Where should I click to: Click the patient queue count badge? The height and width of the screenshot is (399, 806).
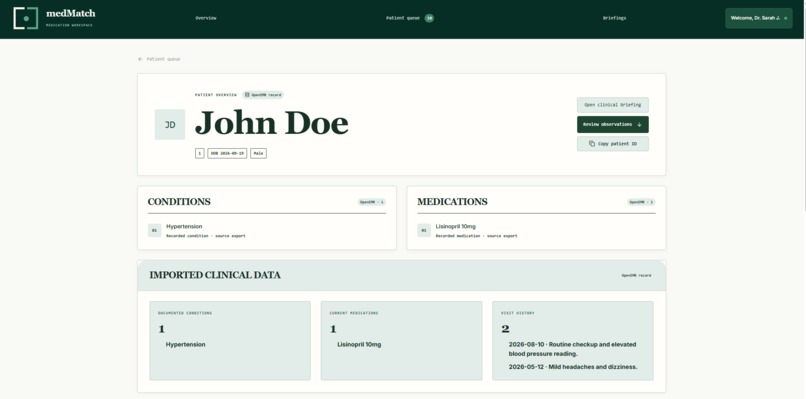429,18
